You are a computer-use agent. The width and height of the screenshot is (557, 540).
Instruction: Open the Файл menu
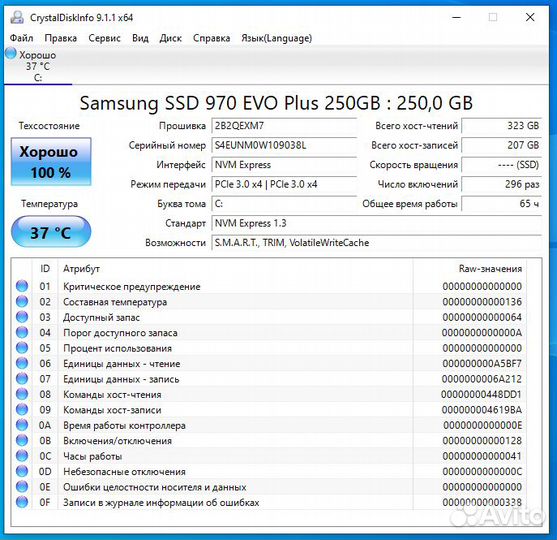click(x=21, y=38)
